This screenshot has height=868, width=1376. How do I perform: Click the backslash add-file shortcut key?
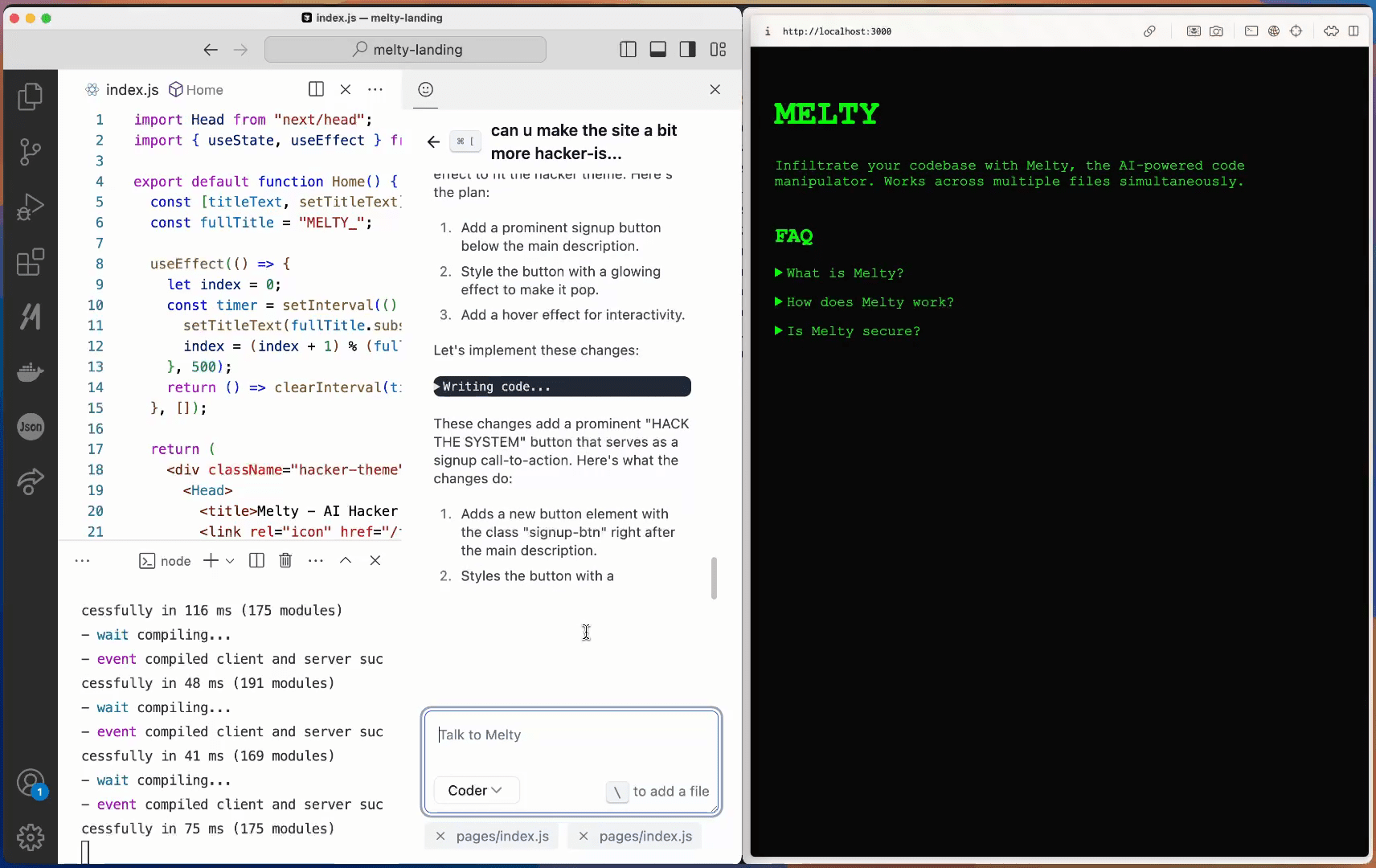pos(616,792)
